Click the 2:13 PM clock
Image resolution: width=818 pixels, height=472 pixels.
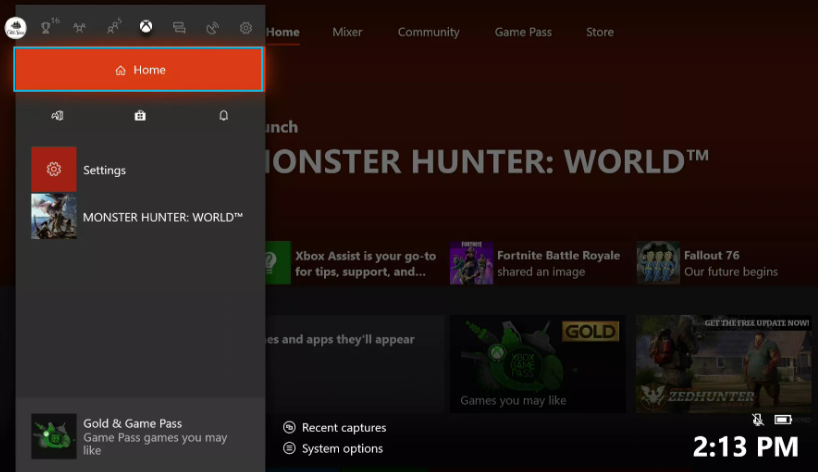point(745,447)
